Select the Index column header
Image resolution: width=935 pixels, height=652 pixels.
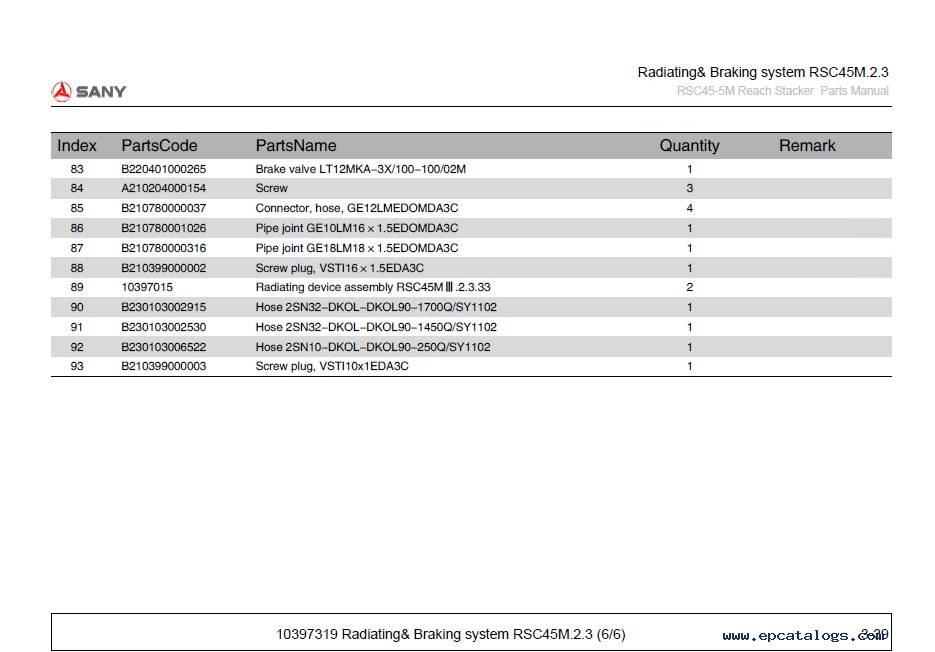[x=77, y=146]
